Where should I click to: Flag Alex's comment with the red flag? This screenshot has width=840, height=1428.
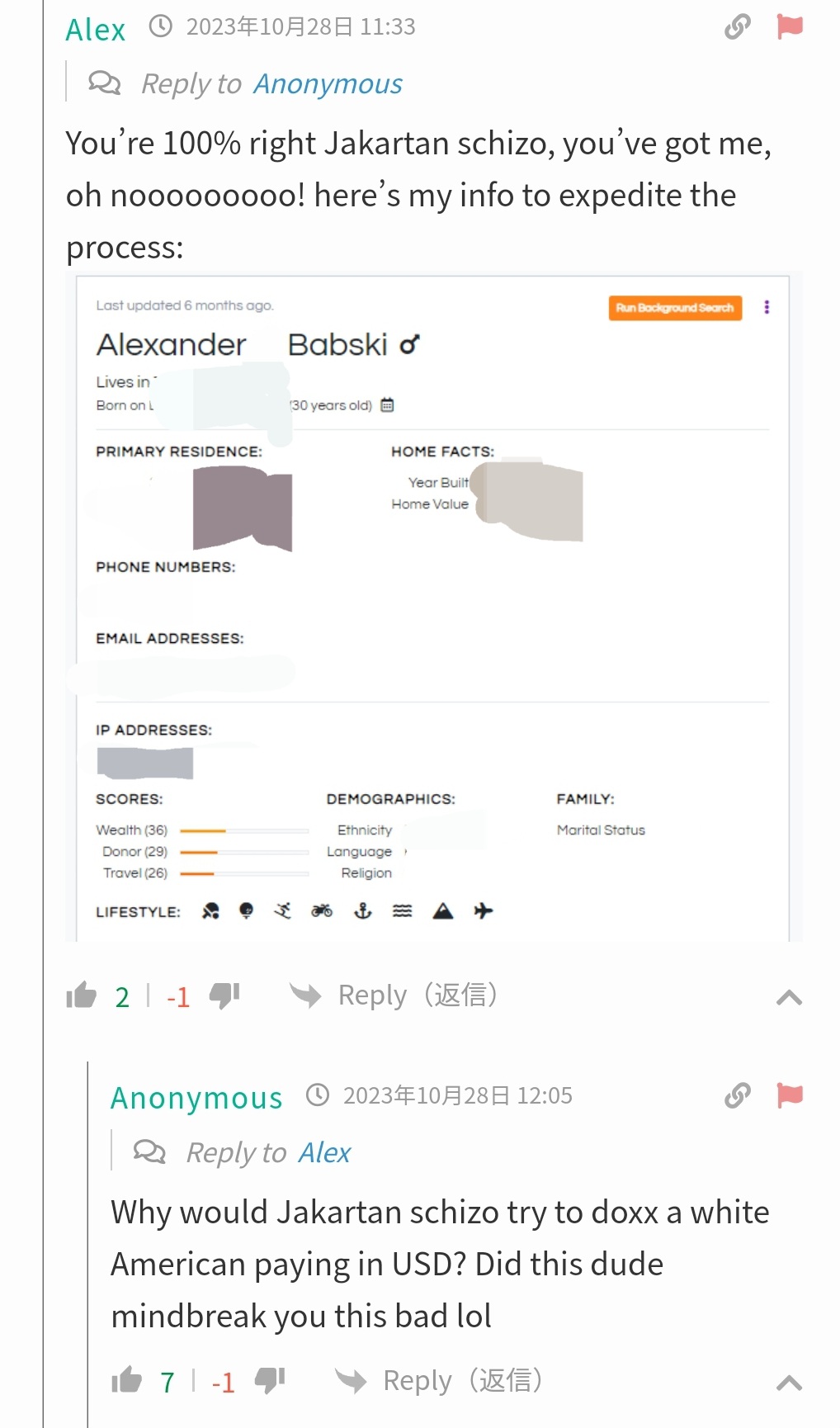[790, 26]
